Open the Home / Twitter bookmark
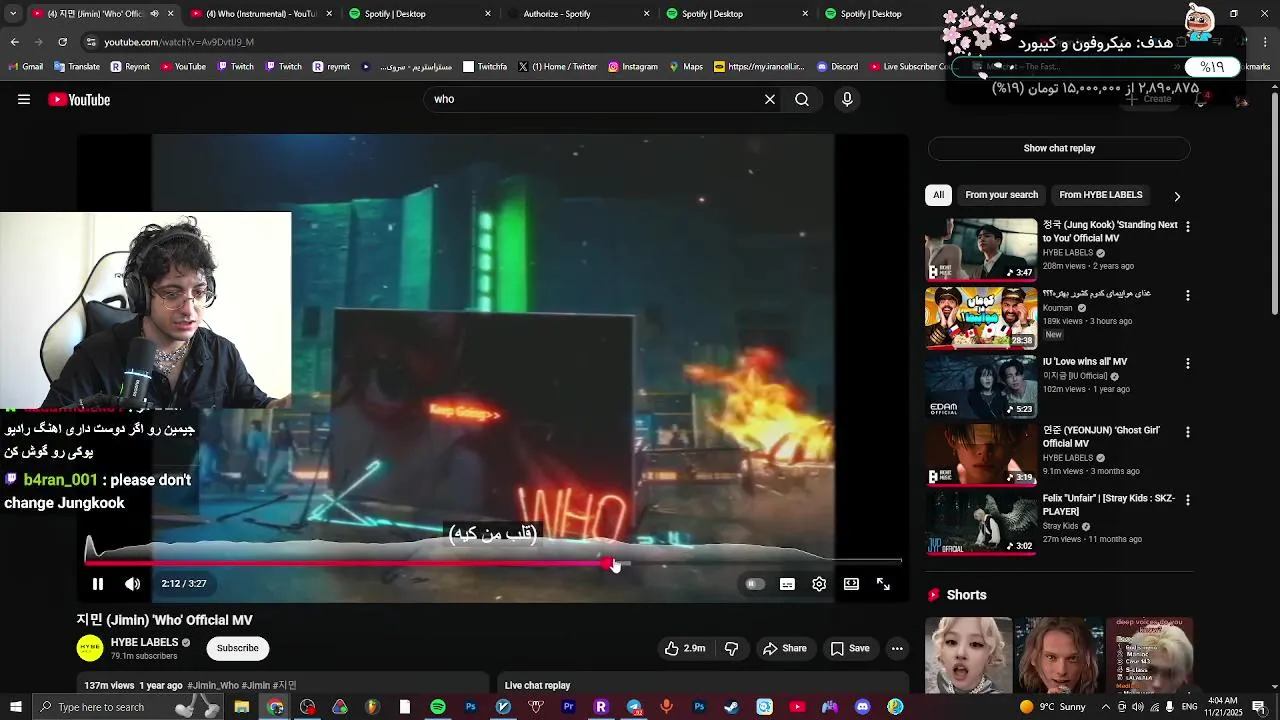Screen dimensions: 1280x720 [557, 67]
